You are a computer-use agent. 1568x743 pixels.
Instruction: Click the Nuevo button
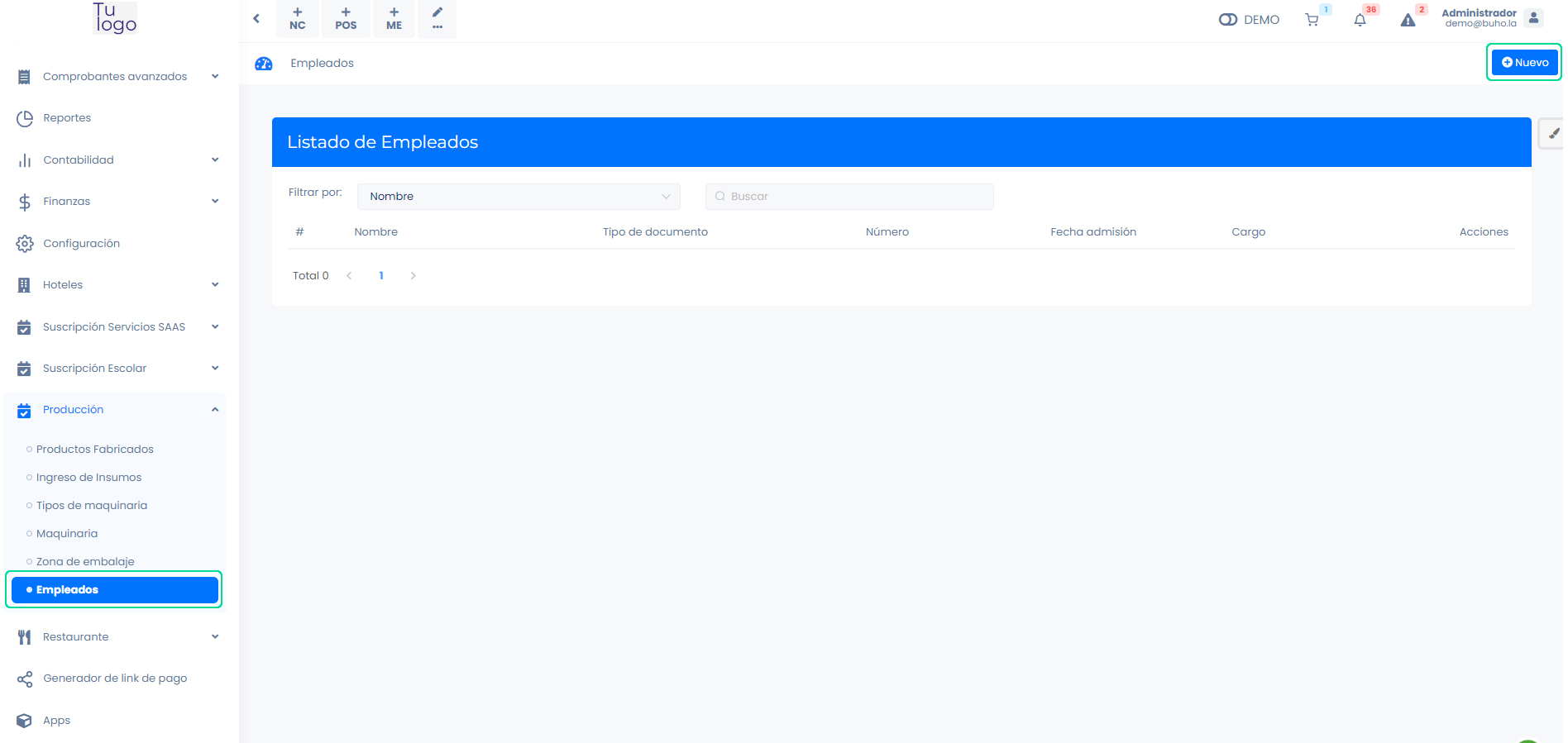point(1524,63)
